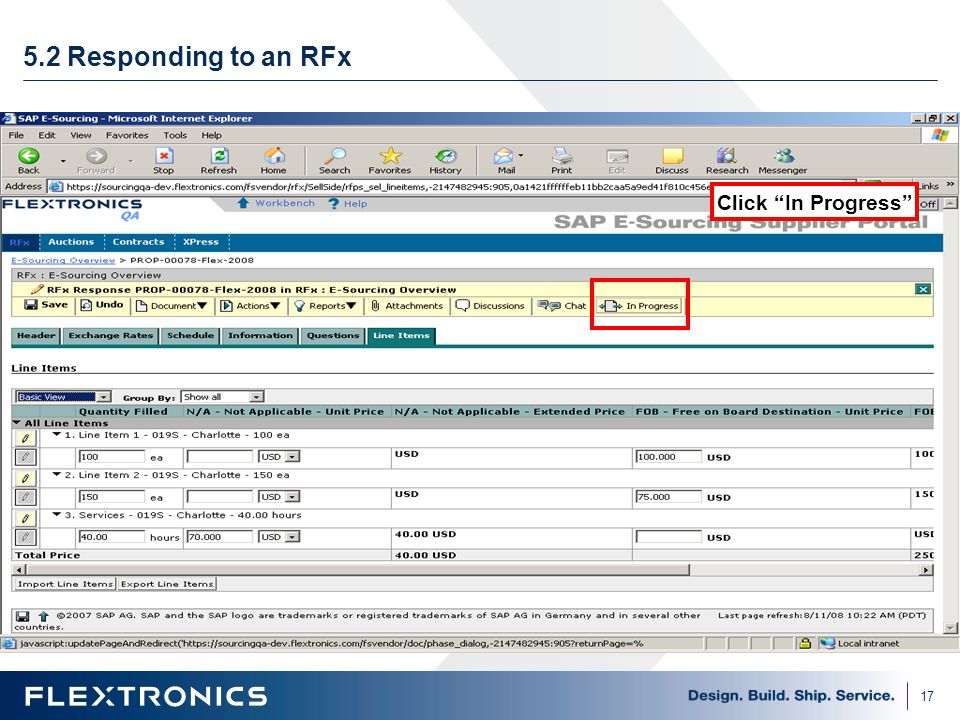
Task: Open the Document dropdown menu
Action: coord(171,306)
